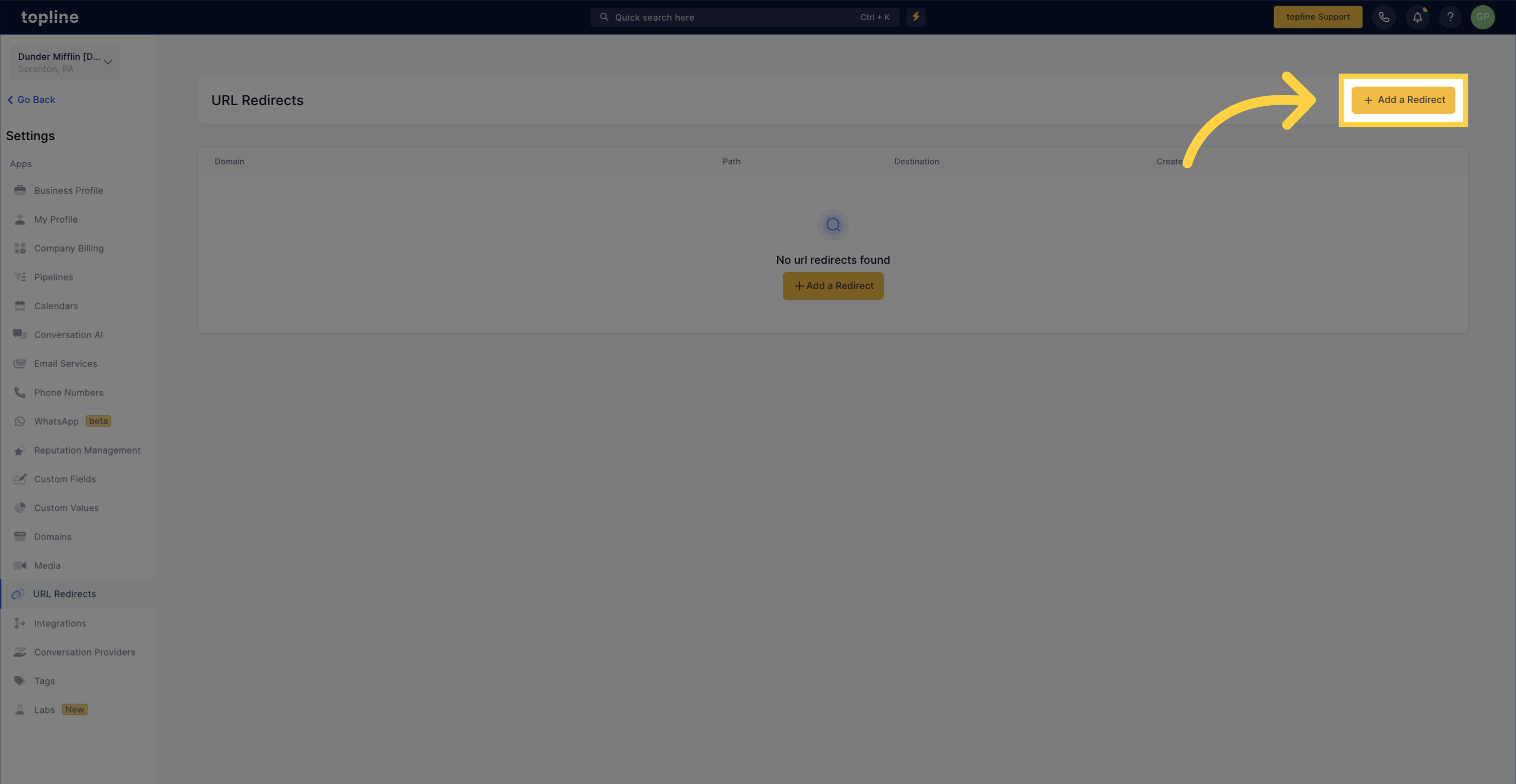
Task: Click the Go Back navigation link
Action: (30, 99)
